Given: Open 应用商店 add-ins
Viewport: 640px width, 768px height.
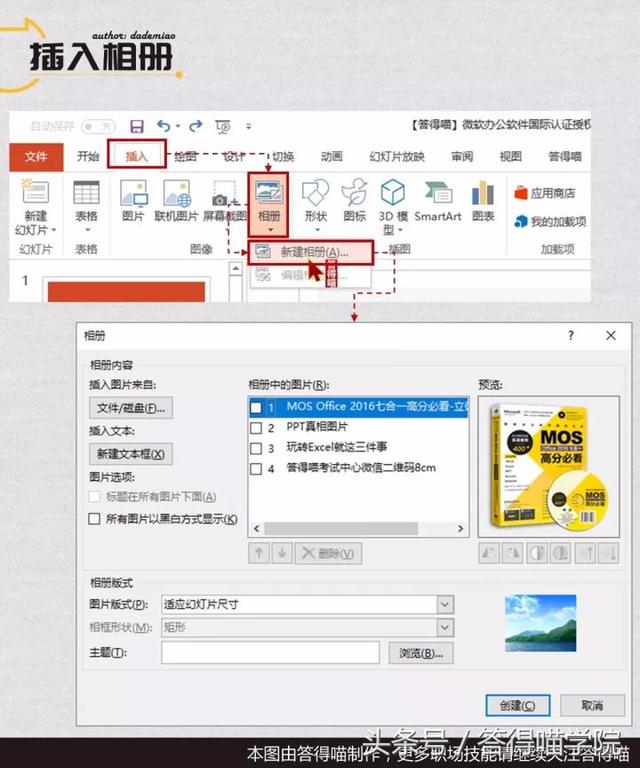Looking at the screenshot, I should [545, 193].
